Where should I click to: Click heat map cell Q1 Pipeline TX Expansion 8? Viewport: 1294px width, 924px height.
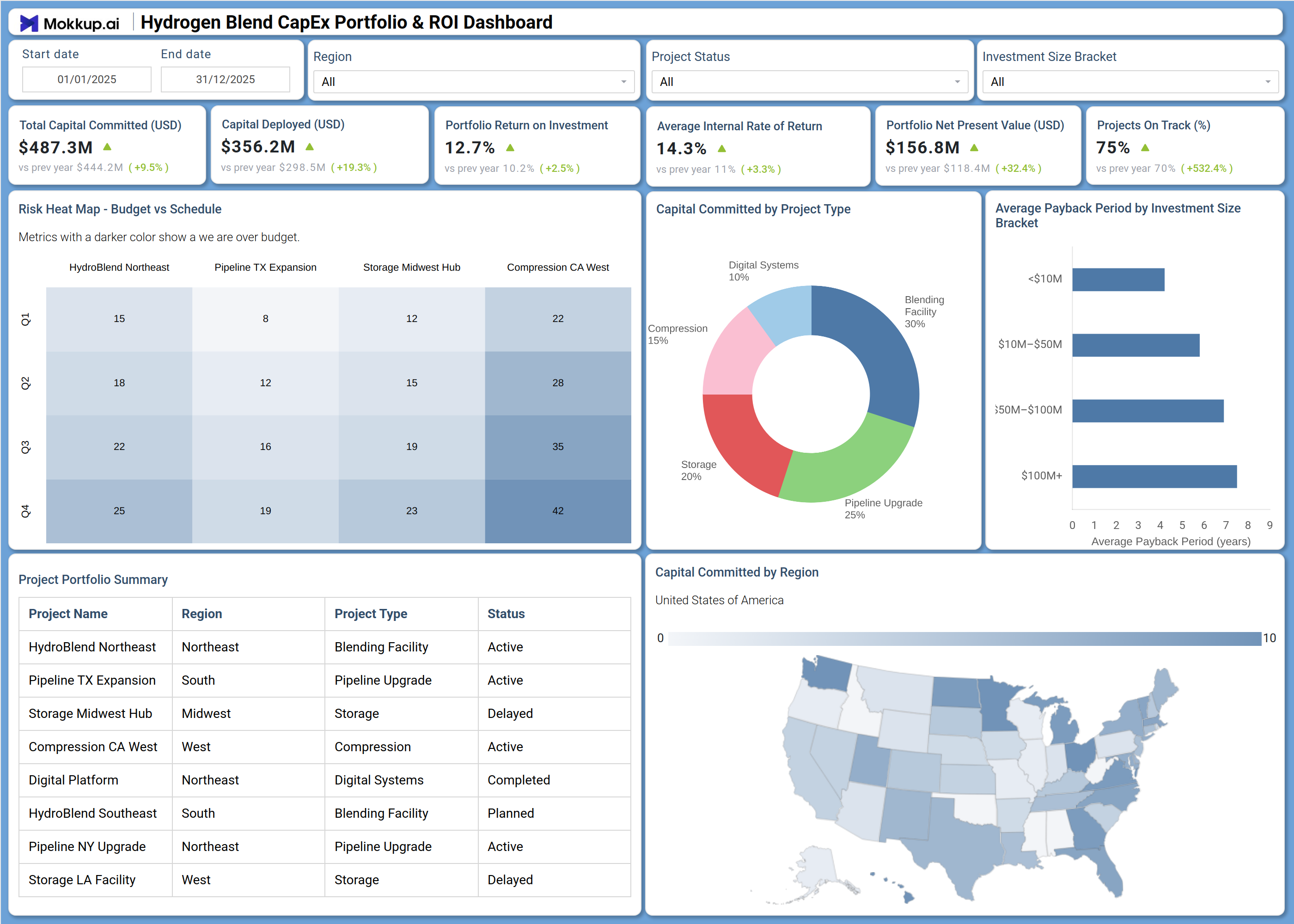click(x=265, y=319)
